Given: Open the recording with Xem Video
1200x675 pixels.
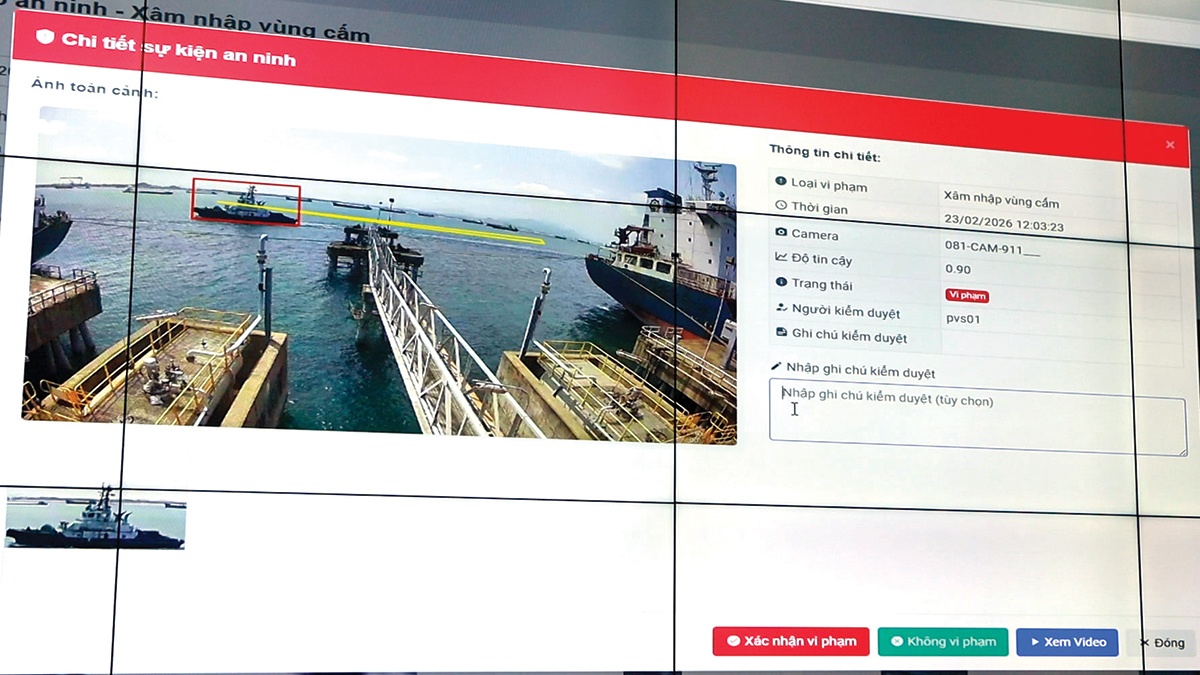Looking at the screenshot, I should tap(1066, 642).
